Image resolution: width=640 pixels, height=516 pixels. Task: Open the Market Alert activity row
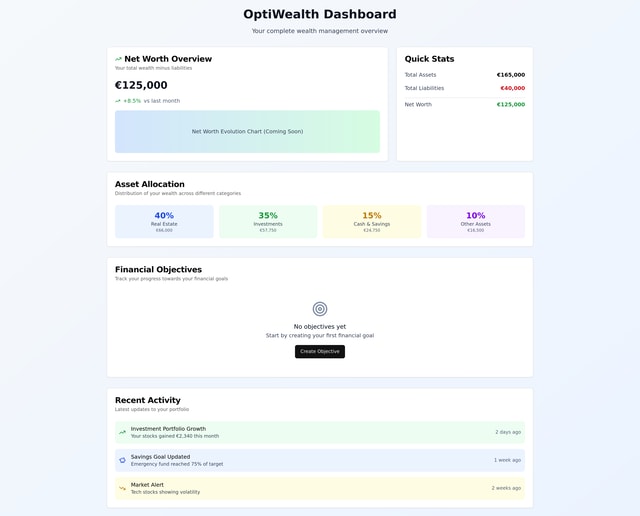(x=320, y=488)
